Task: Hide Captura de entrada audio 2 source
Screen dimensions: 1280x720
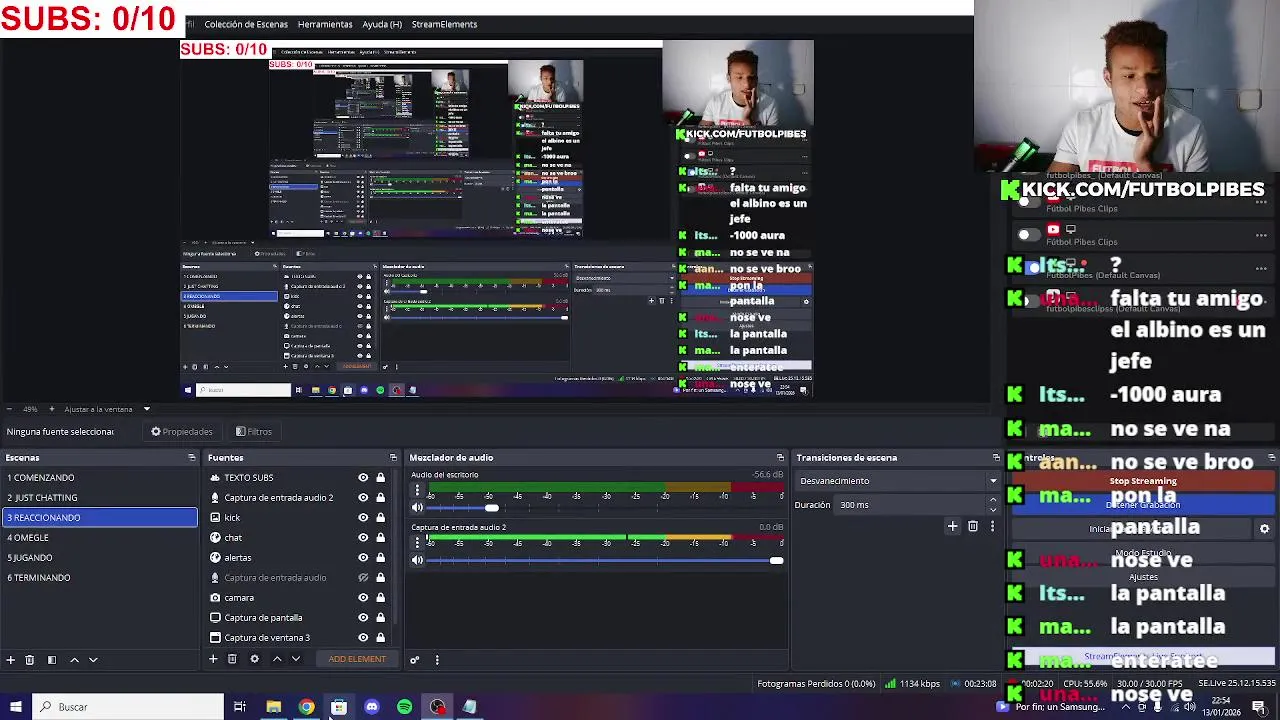Action: pyautogui.click(x=363, y=498)
